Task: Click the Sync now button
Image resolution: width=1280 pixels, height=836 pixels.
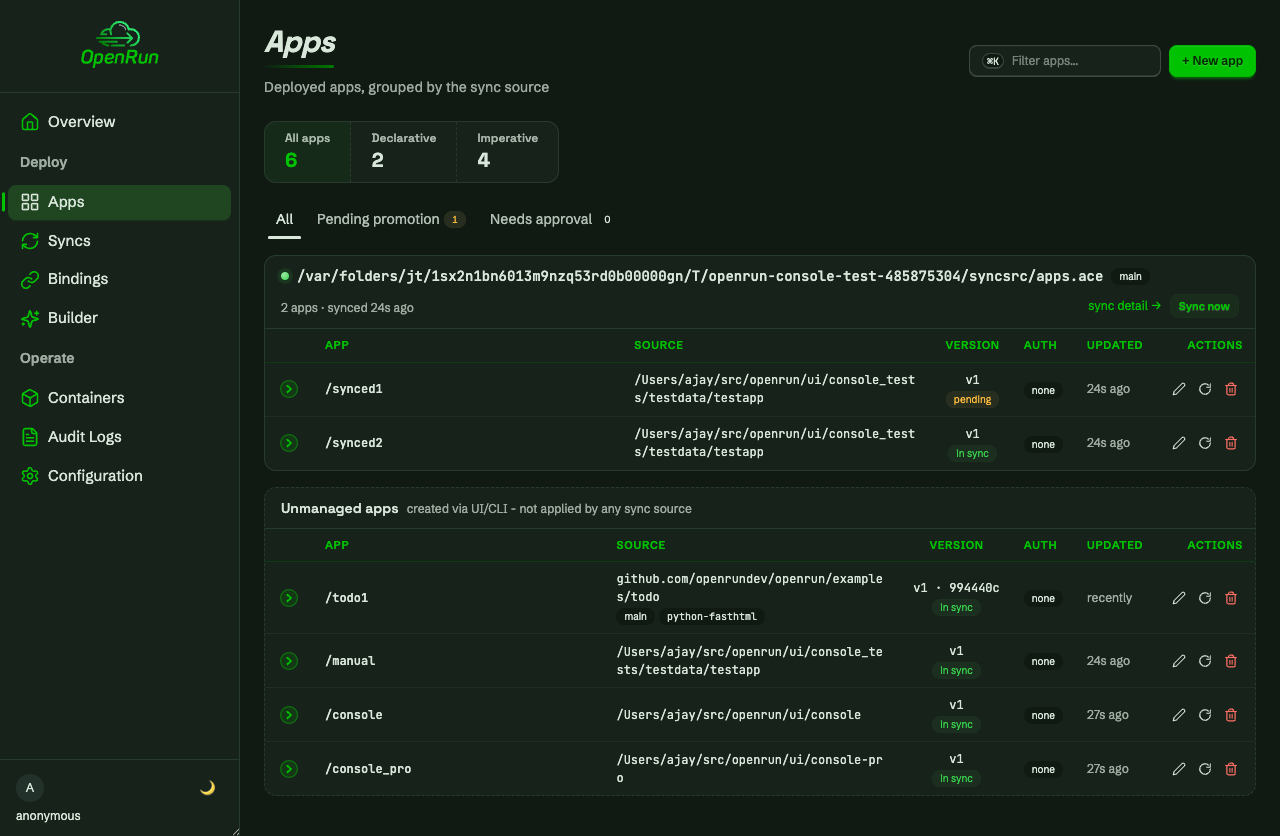Action: coord(1204,306)
